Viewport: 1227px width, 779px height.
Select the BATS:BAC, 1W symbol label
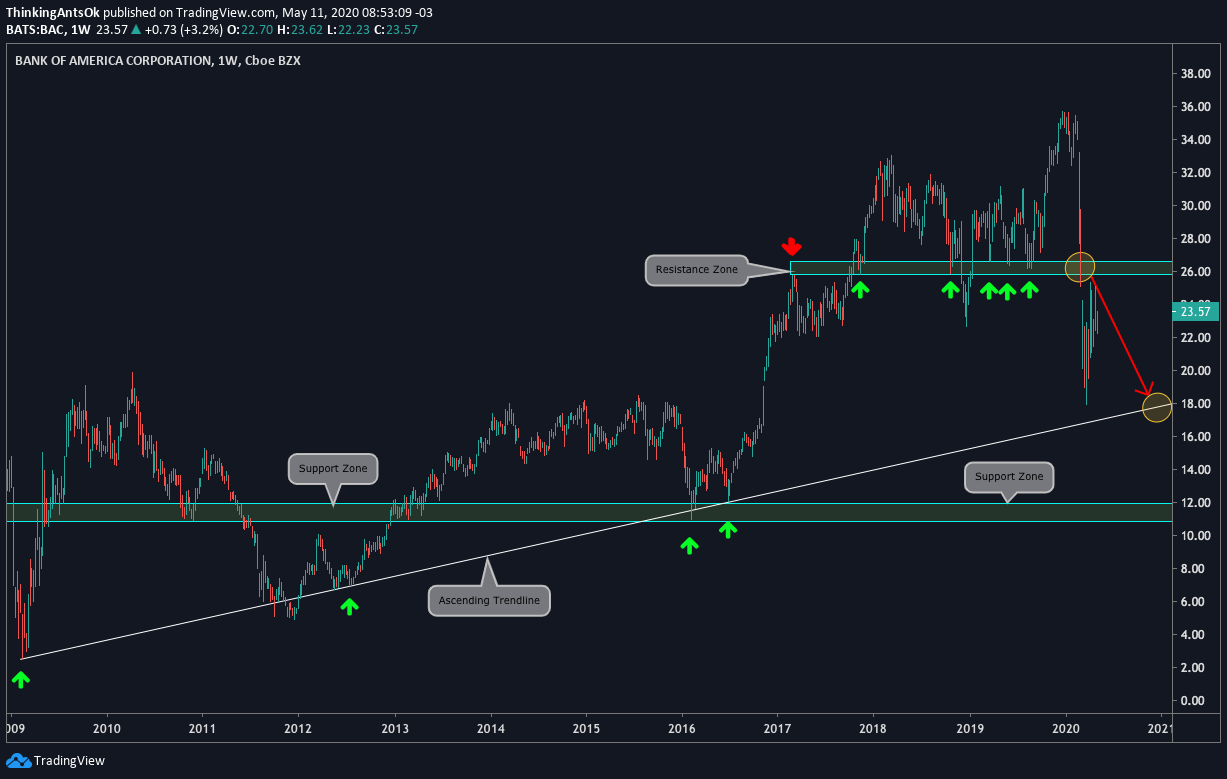click(48, 30)
